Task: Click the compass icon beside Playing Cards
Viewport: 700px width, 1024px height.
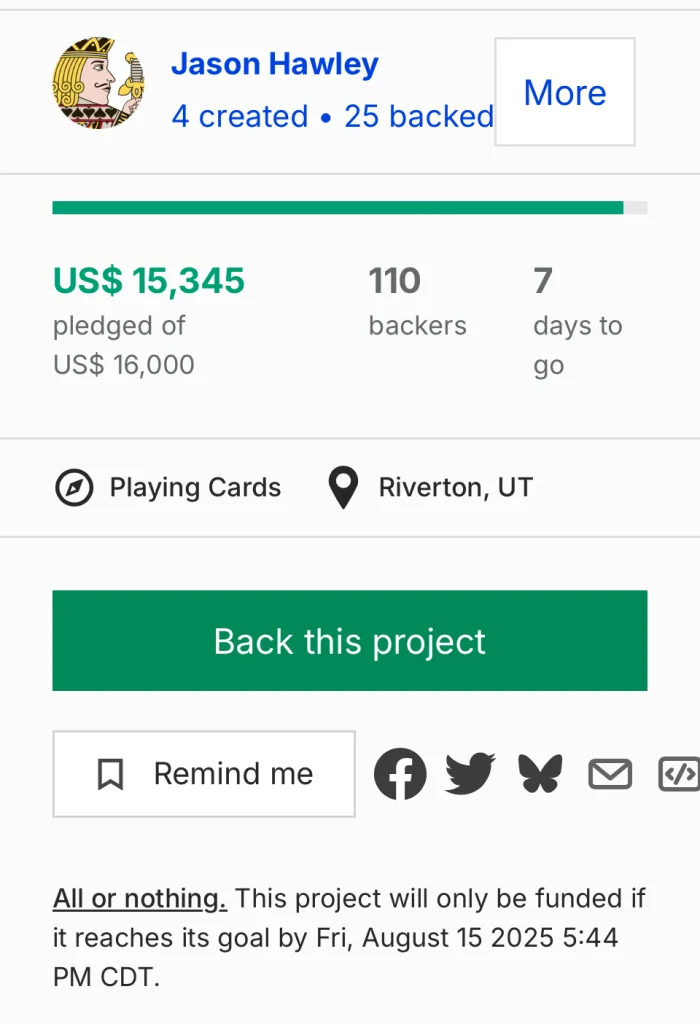Action: (x=73, y=488)
